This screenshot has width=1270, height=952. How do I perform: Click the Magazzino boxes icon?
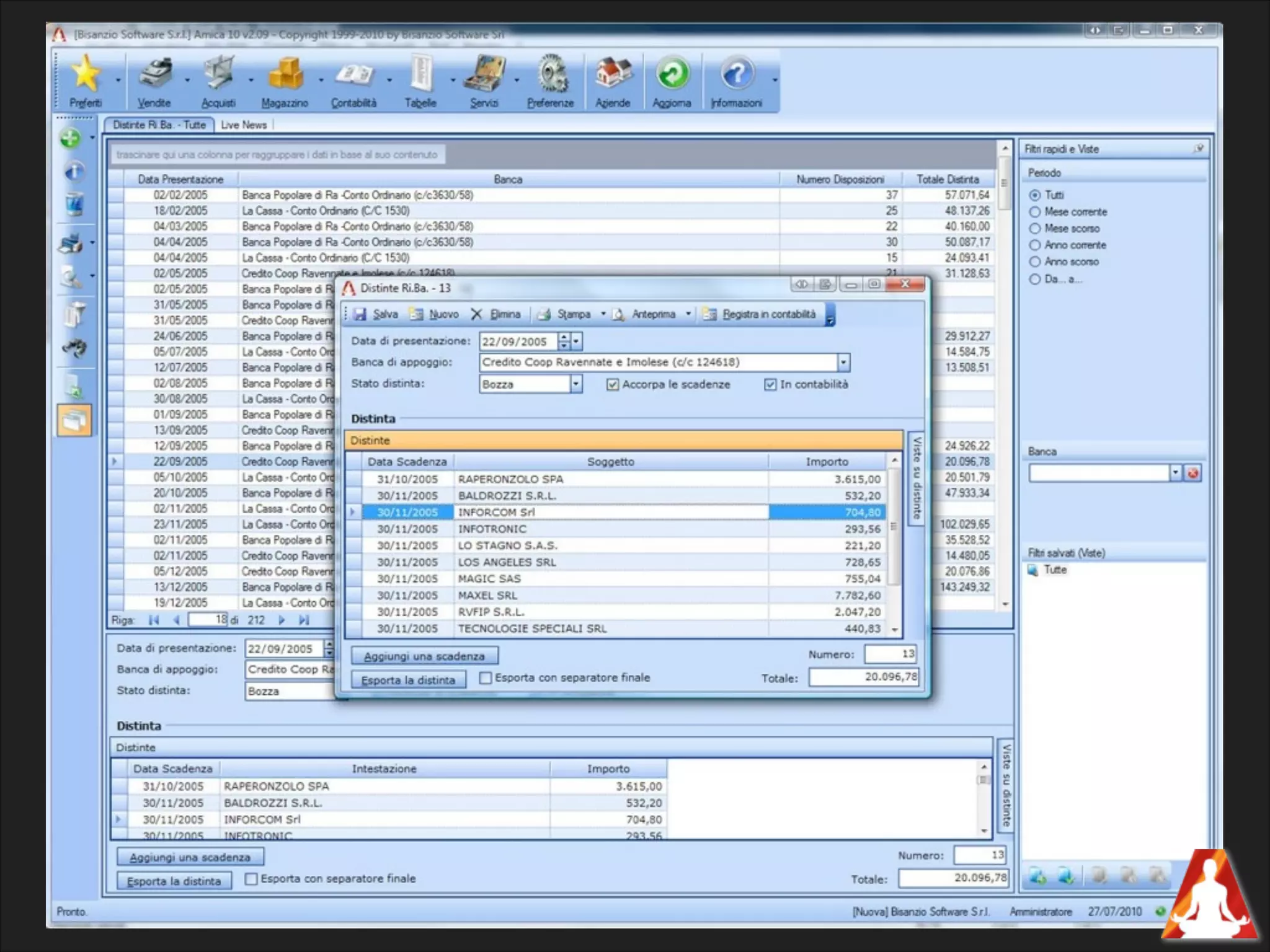285,74
